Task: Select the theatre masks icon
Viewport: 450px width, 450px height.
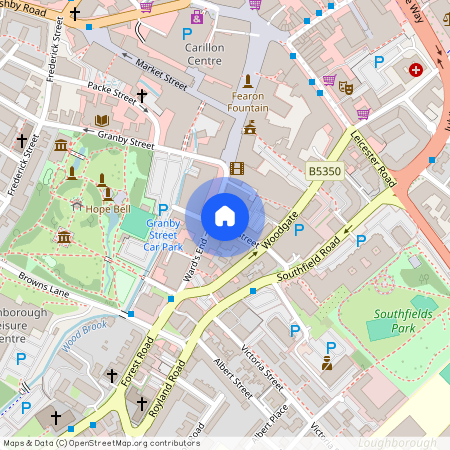Action: pyautogui.click(x=346, y=87)
